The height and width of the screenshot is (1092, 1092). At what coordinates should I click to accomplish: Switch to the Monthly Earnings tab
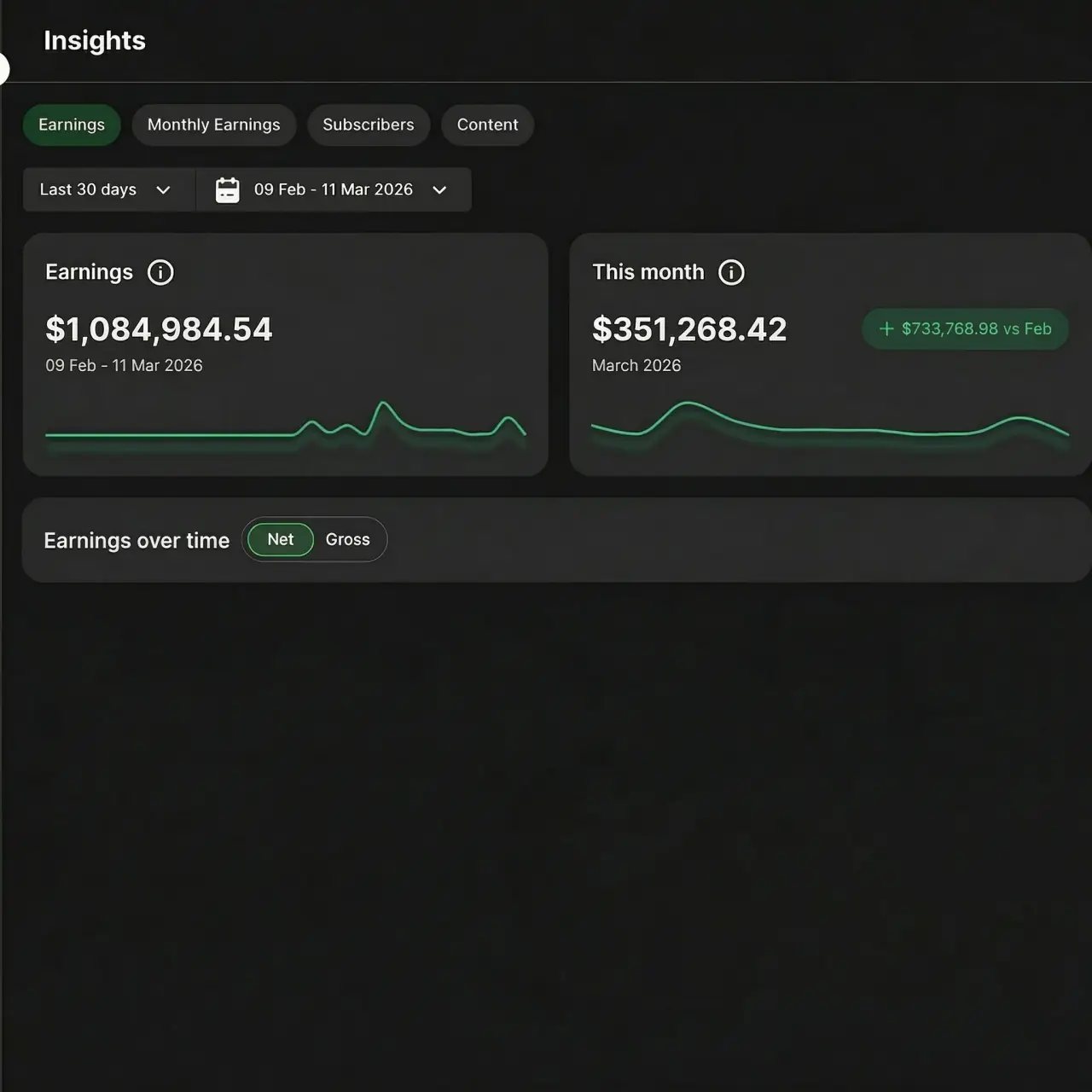pos(213,125)
